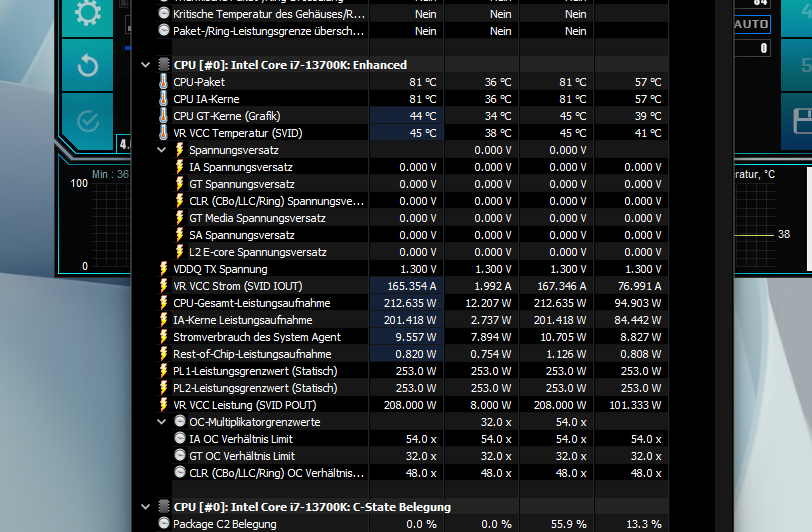812x532 pixels.
Task: Select the CPU IA-Kerne row label
Action: click(206, 99)
